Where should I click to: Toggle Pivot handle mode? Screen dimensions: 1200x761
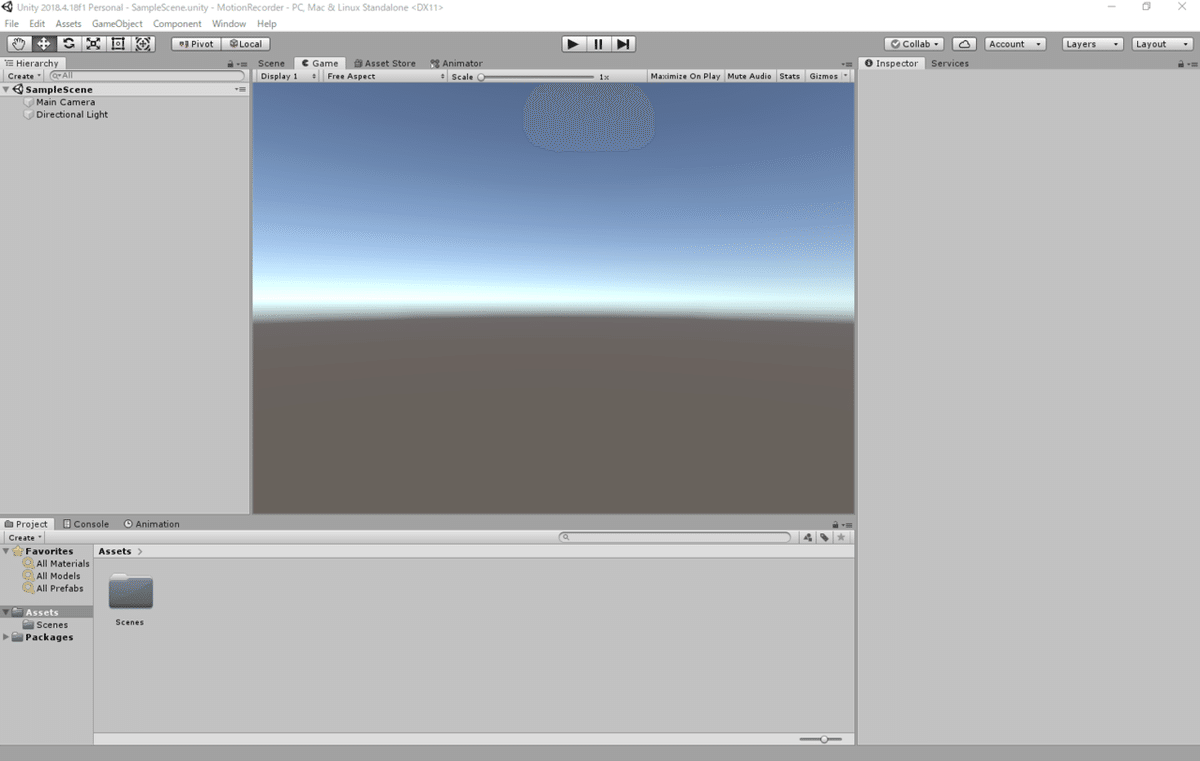[x=195, y=43]
